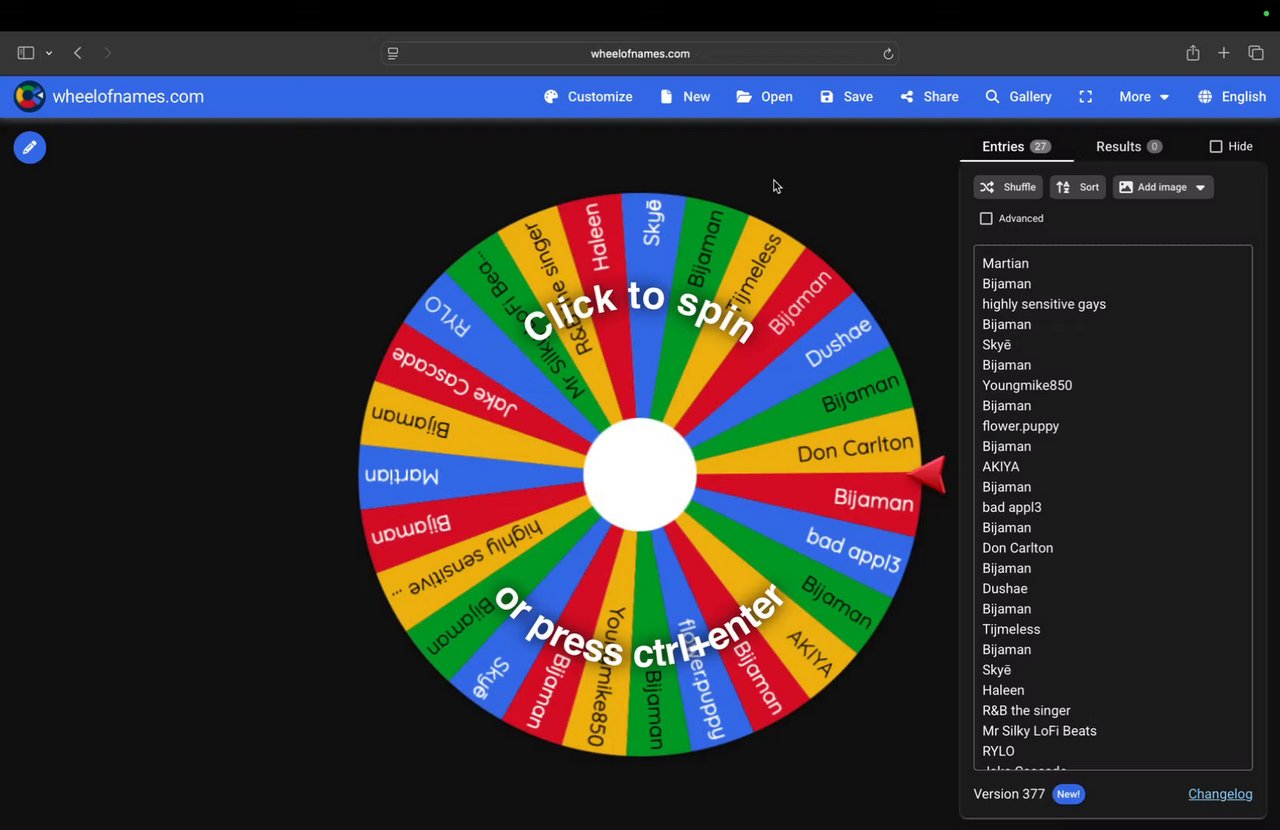Click 'Youngmike850' entry in list
Viewport: 1280px width, 830px height.
tap(1027, 385)
